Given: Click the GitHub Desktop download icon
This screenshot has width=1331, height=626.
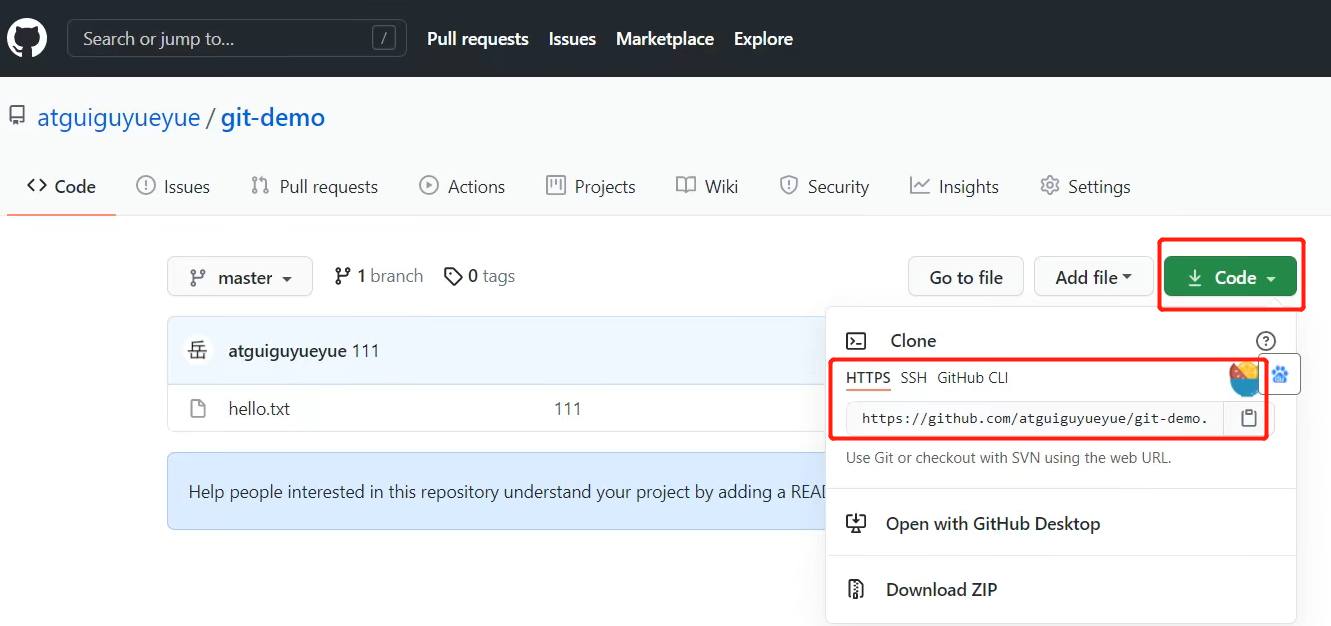Looking at the screenshot, I should [856, 523].
